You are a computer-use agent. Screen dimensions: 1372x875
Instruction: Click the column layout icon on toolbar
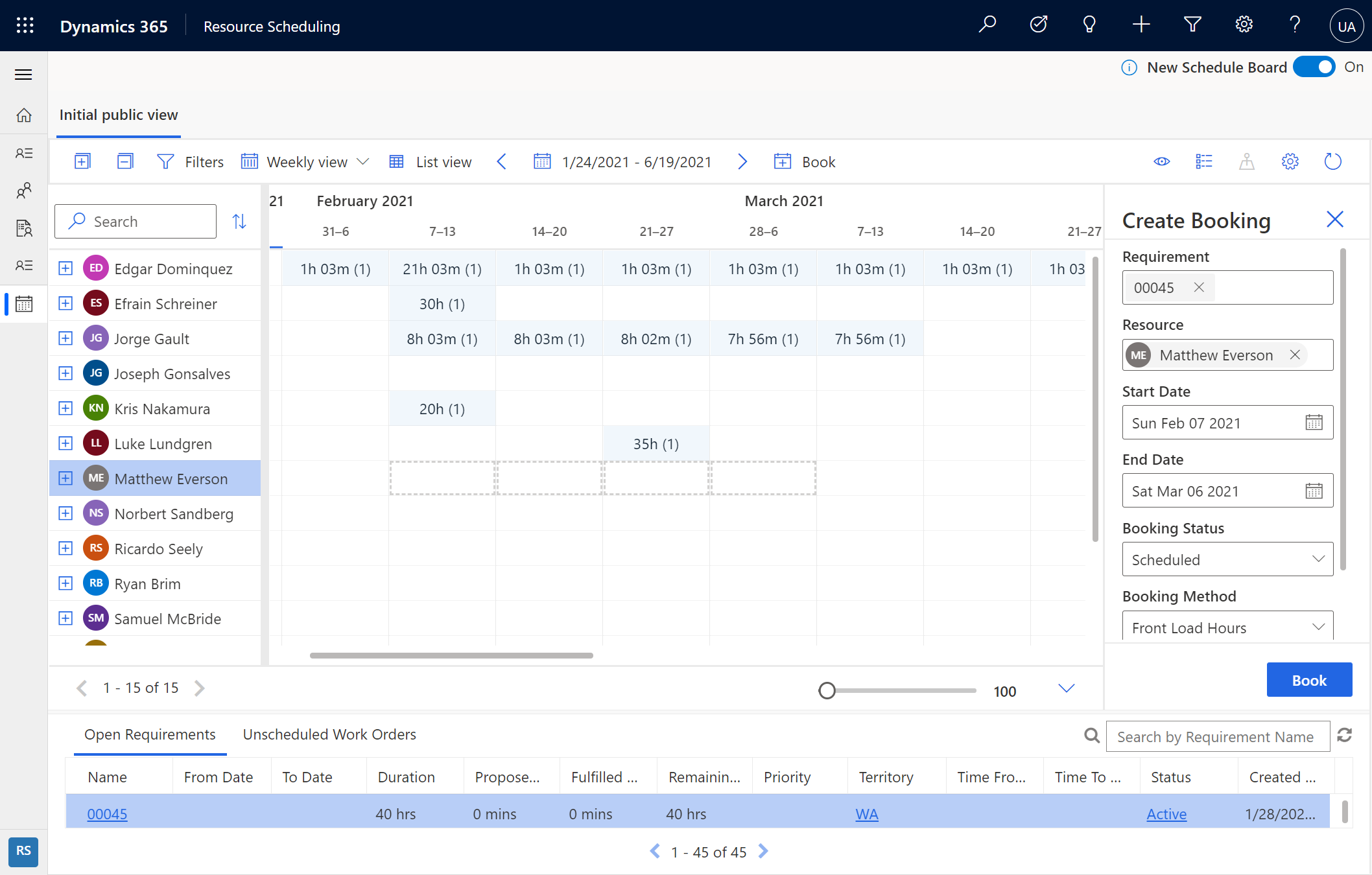pyautogui.click(x=1204, y=162)
